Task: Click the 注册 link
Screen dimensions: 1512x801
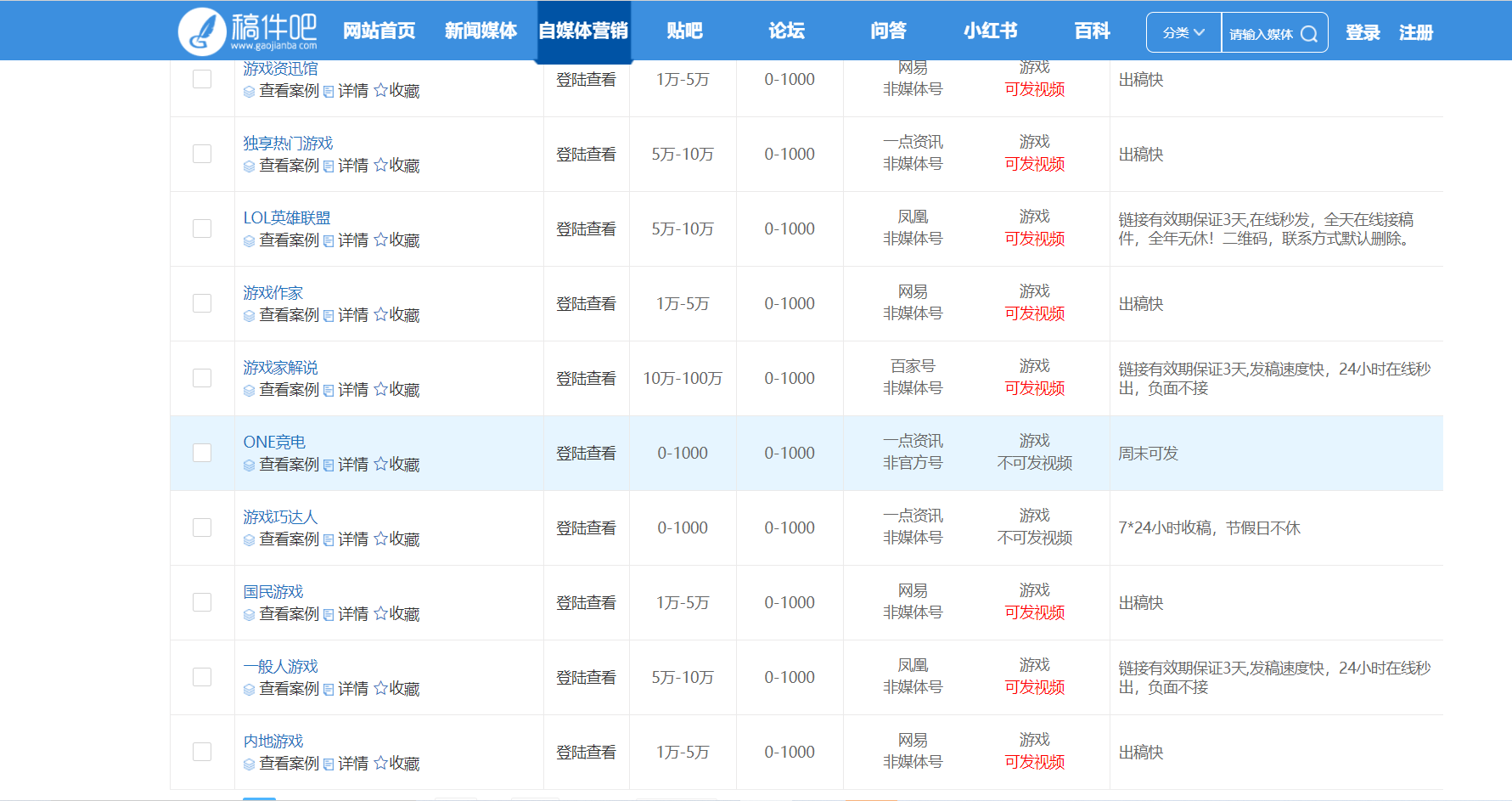Action: pos(1416,33)
